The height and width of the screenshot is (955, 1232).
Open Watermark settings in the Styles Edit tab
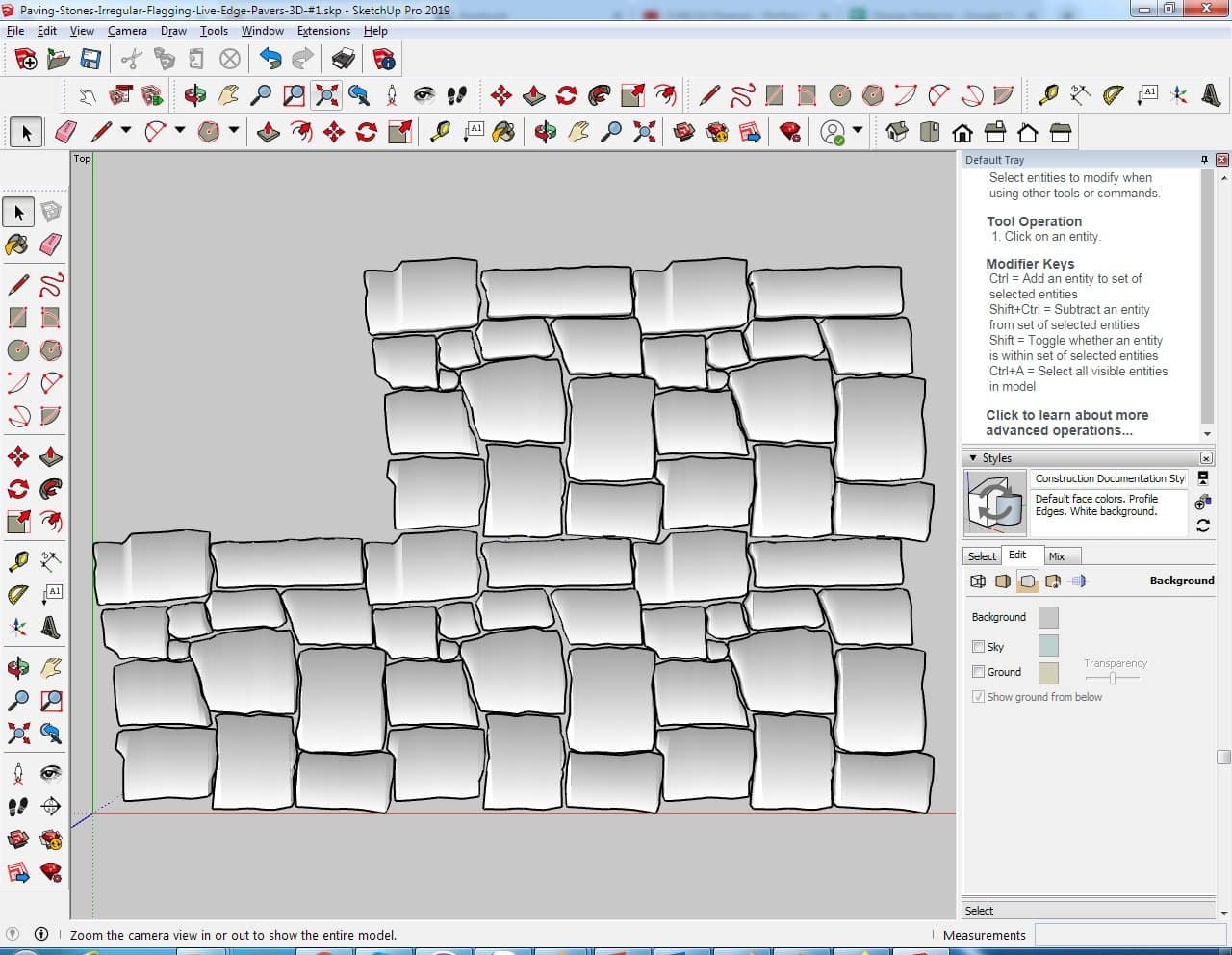1053,581
